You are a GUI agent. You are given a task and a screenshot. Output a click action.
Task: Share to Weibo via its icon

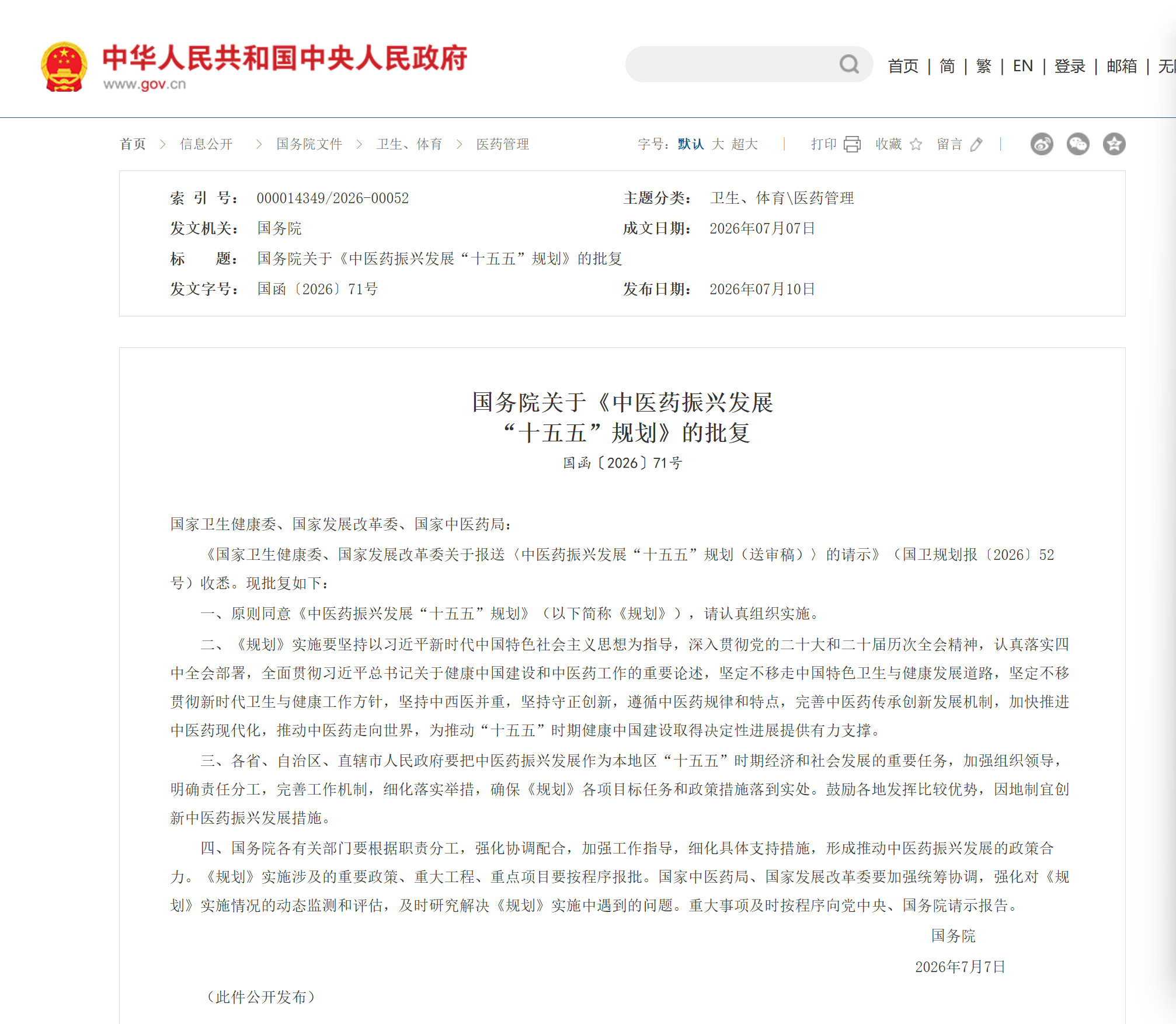point(1042,144)
